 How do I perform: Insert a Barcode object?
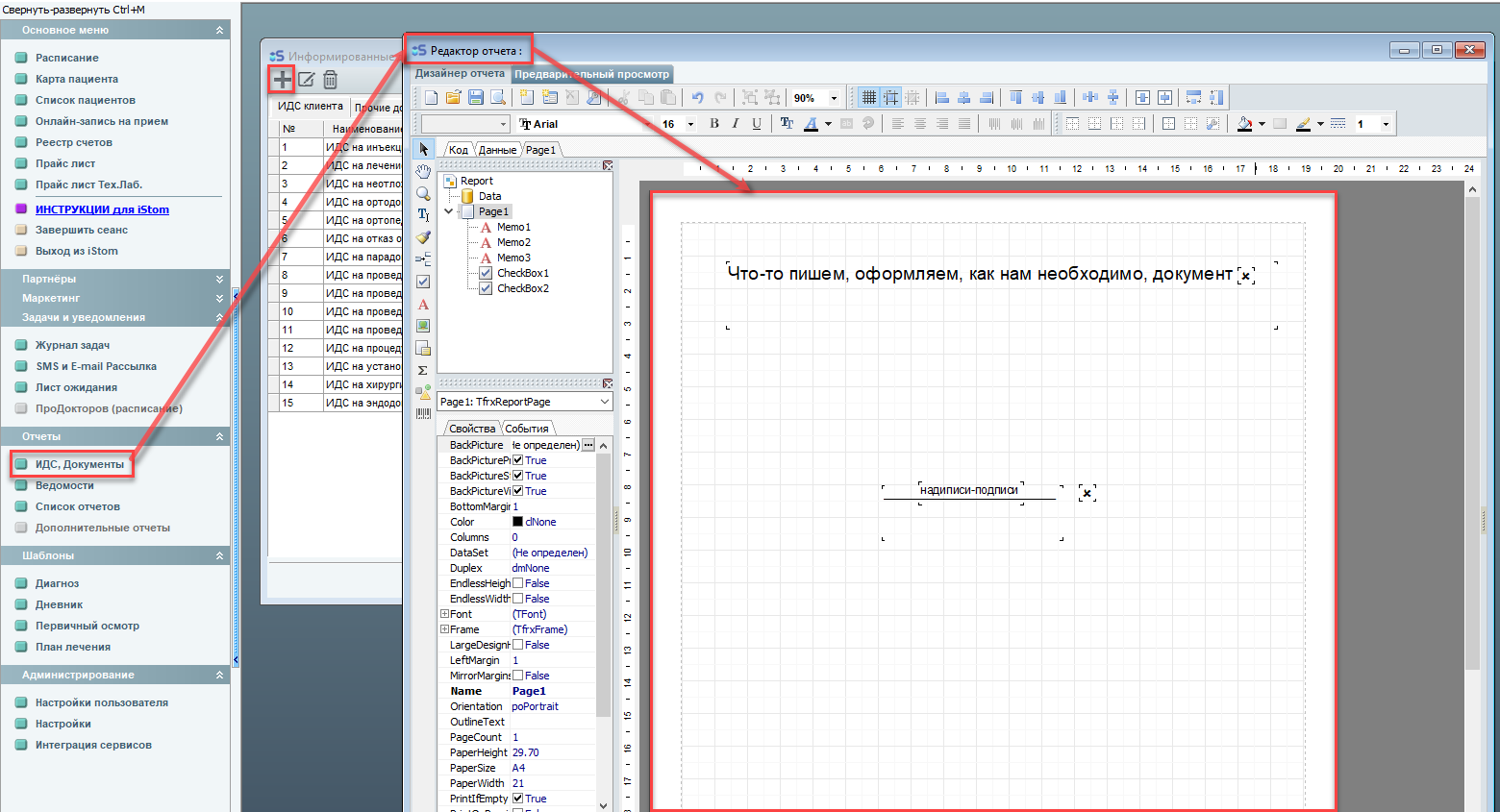[423, 414]
